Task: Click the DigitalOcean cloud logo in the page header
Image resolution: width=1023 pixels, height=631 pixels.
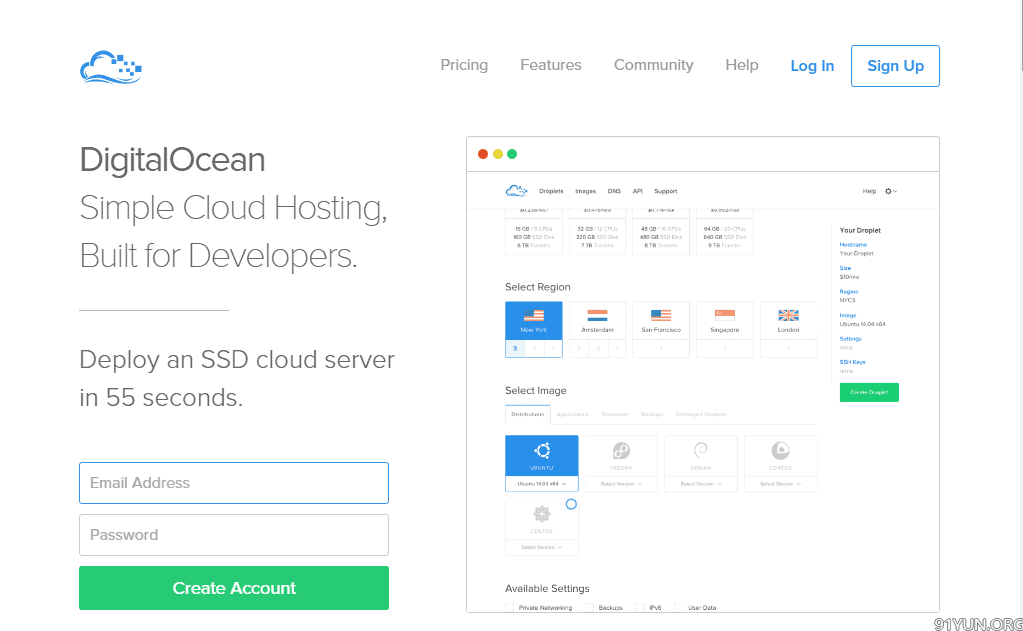Action: tap(111, 67)
